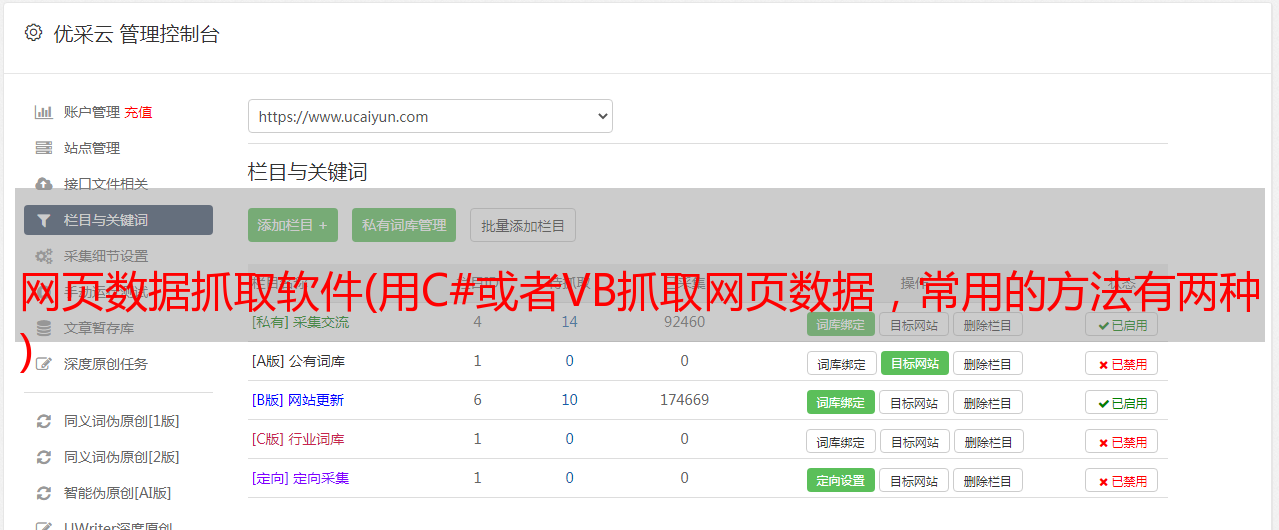Click the red 充值 link

pyautogui.click(x=139, y=112)
